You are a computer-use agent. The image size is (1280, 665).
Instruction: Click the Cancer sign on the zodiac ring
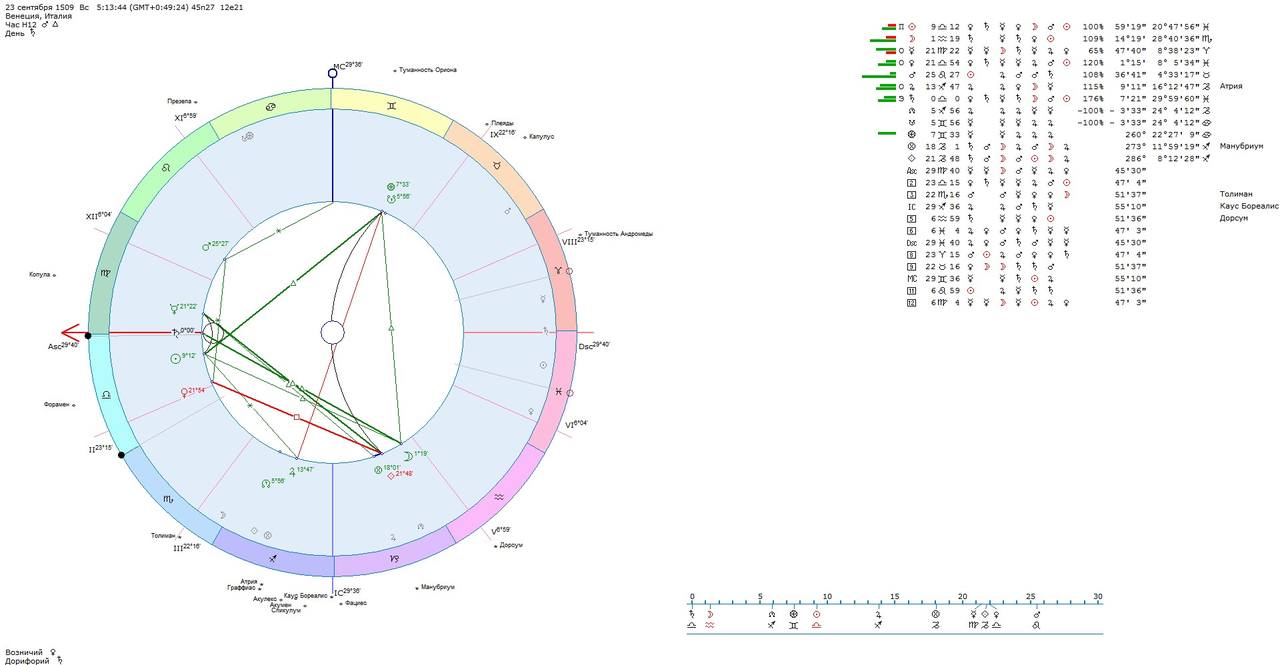pos(272,107)
